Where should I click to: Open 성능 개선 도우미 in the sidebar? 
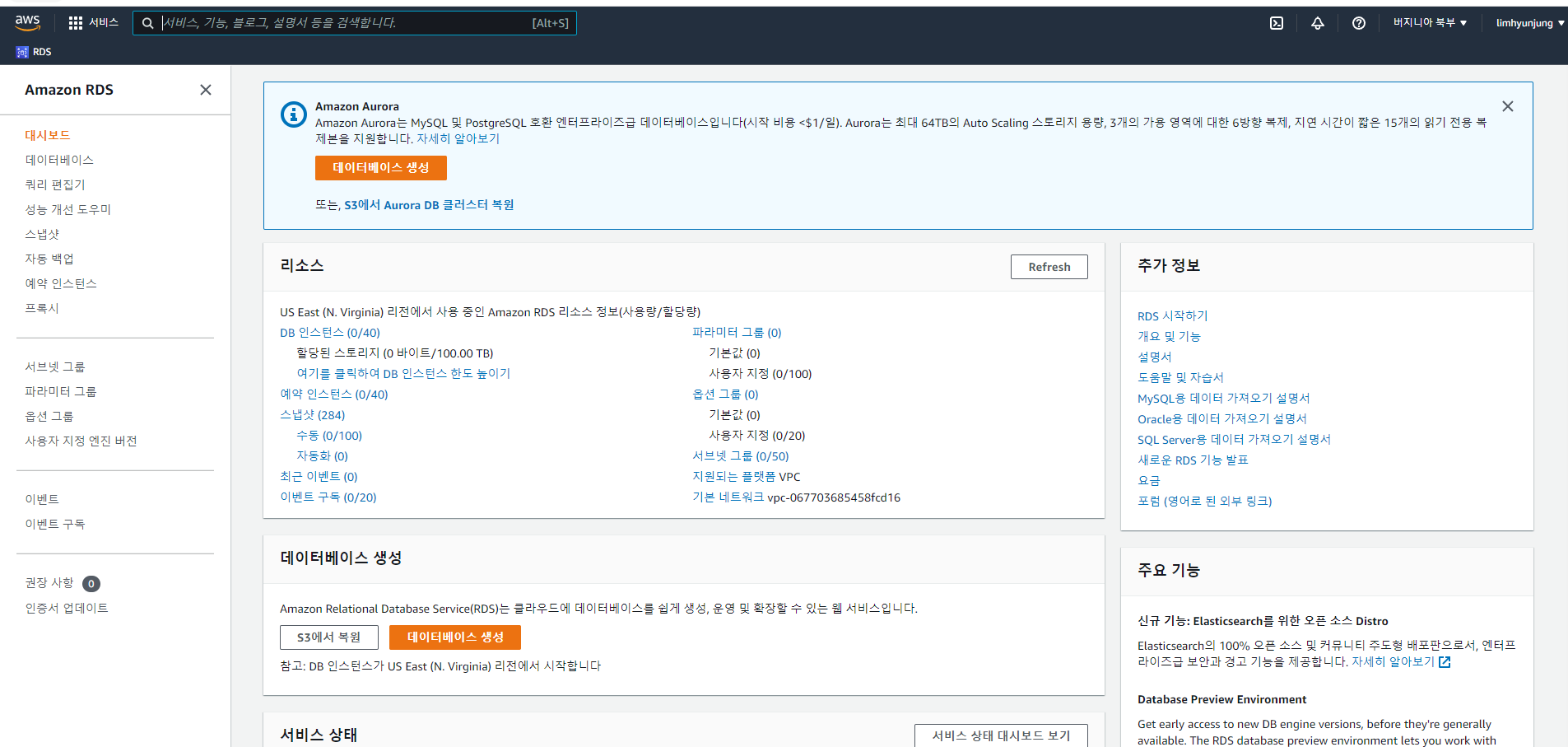click(68, 209)
